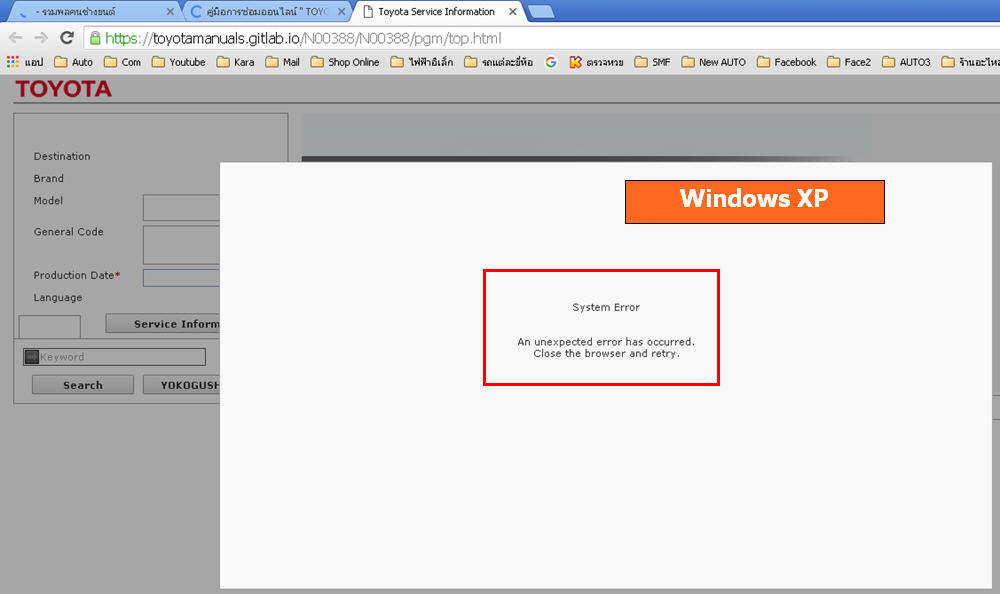Screen dimensions: 1000x594
Task: Click the 'An unexpected error has occurred.' text
Action: coord(606,341)
